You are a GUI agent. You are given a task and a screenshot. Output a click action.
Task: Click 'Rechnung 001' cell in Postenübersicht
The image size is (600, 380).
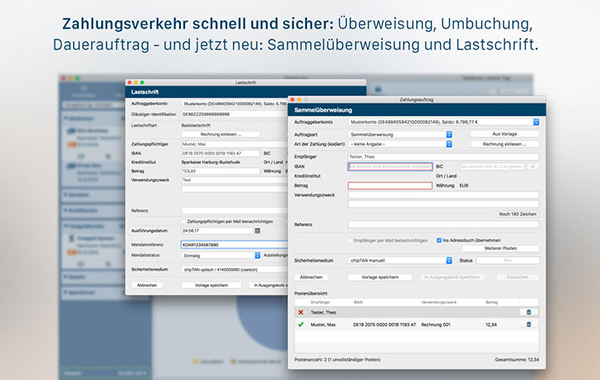tap(435, 325)
